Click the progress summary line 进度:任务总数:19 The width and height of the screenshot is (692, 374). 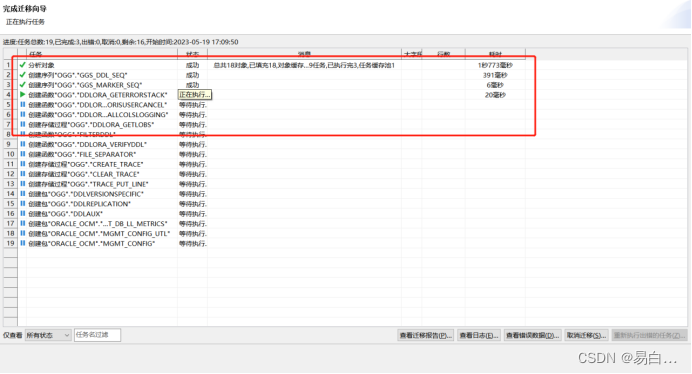click(120, 42)
